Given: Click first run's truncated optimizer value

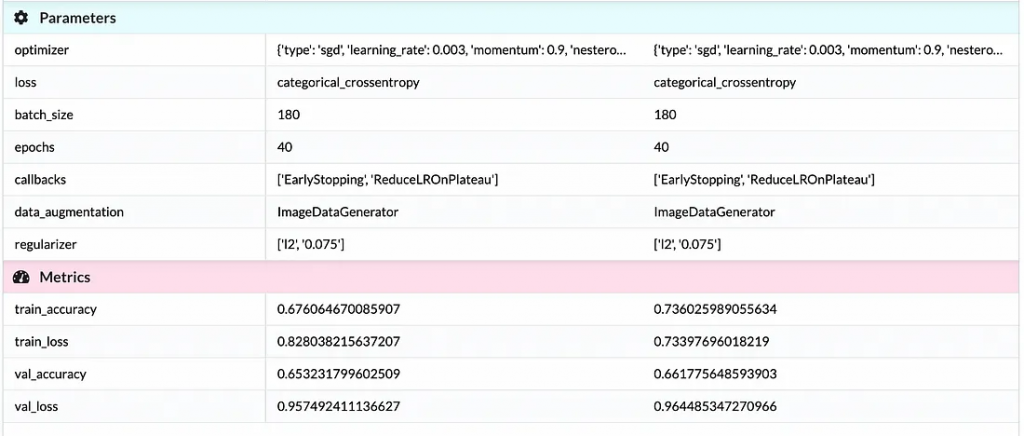Looking at the screenshot, I should pyautogui.click(x=452, y=50).
